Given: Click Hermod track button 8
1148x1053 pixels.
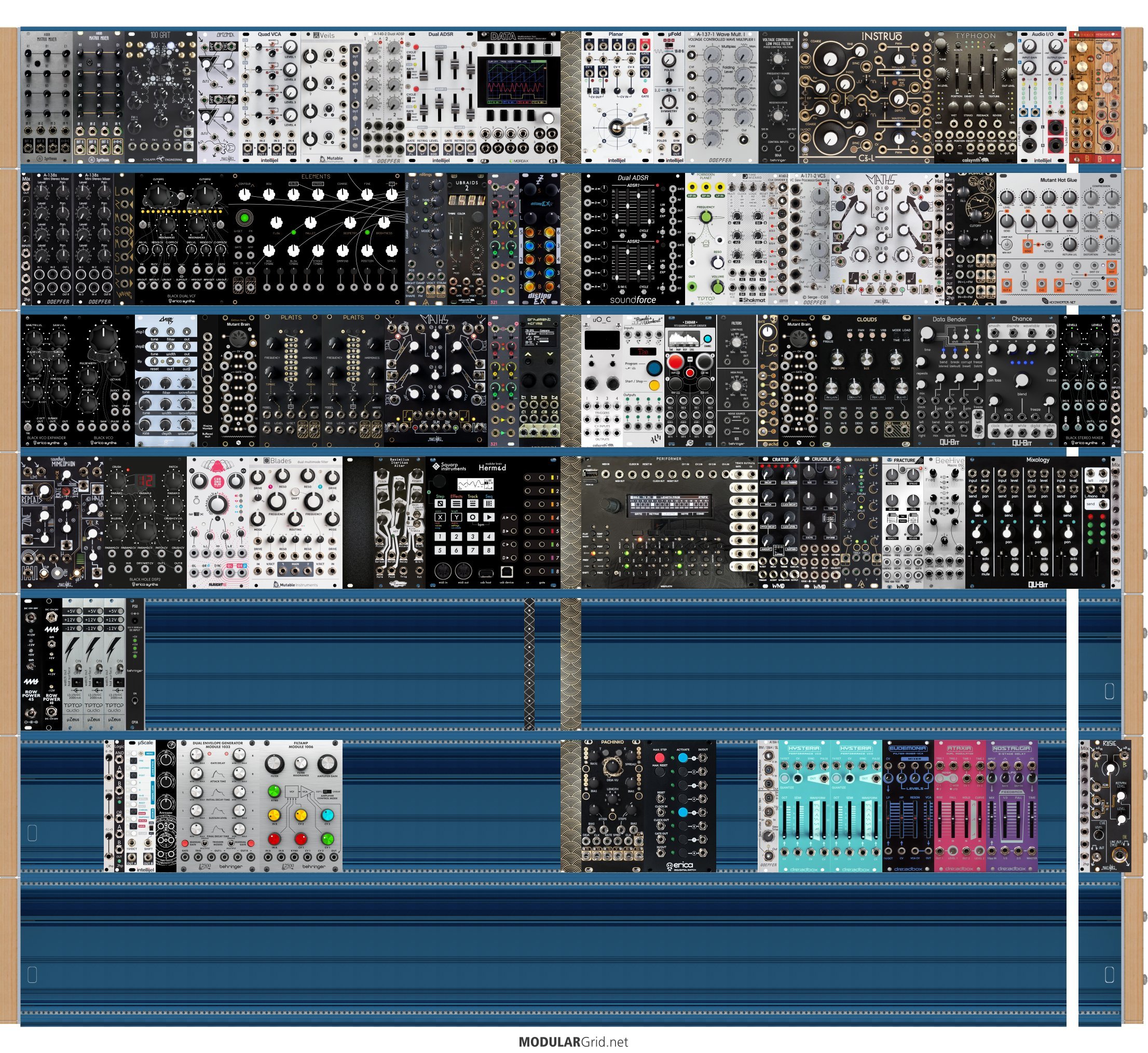Looking at the screenshot, I should coord(488,550).
